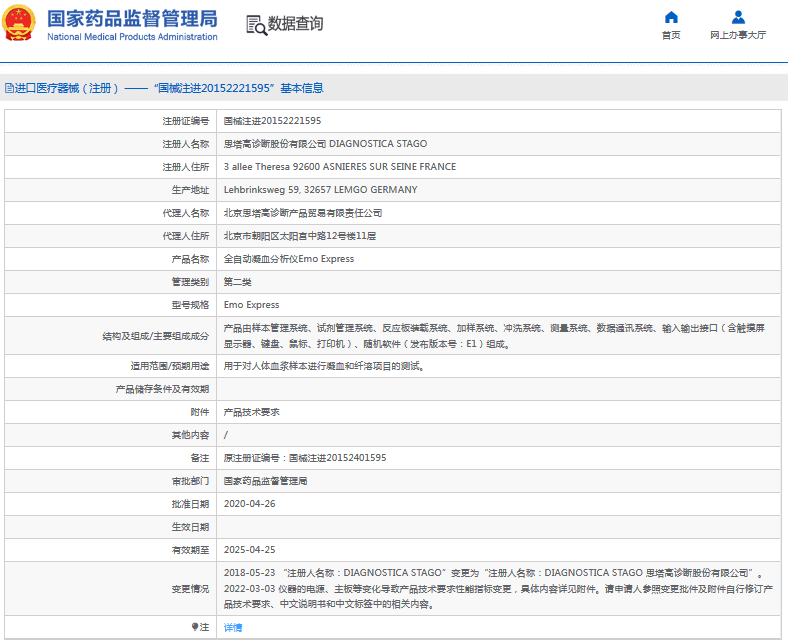Click the 注册证编号 field label
The height and width of the screenshot is (644, 788).
coord(185,121)
